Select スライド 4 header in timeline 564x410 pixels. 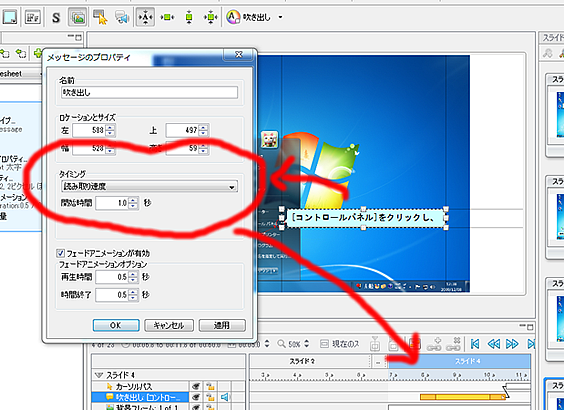click(459, 361)
